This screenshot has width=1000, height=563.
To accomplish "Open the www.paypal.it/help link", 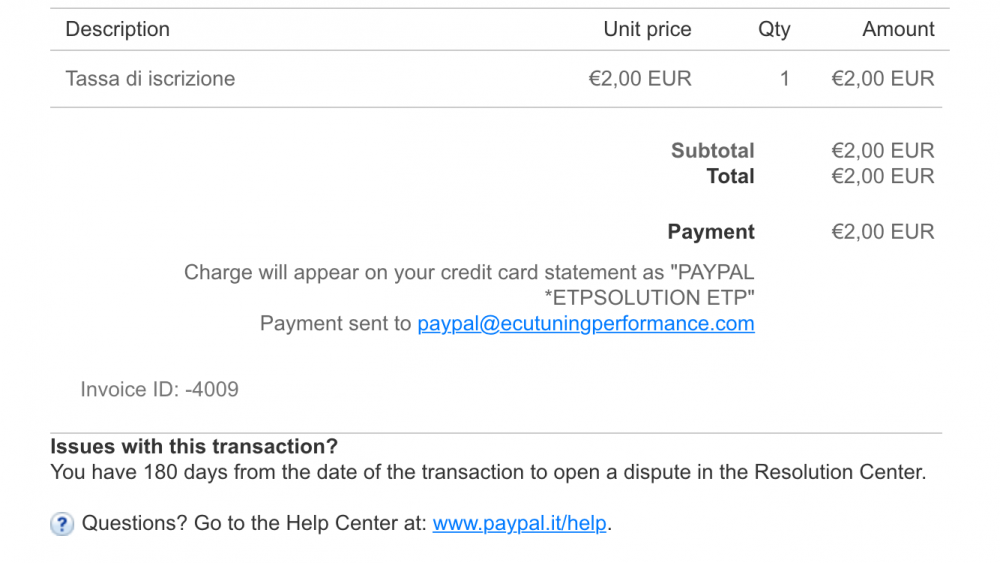I will click(x=519, y=524).
